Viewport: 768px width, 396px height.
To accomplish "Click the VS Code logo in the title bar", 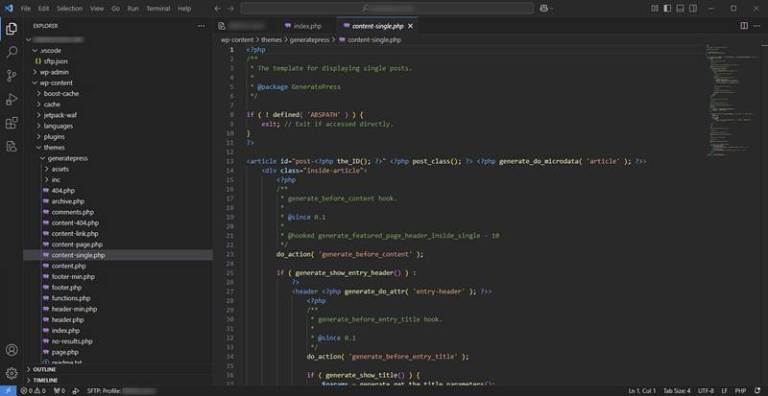I will pyautogui.click(x=9, y=8).
